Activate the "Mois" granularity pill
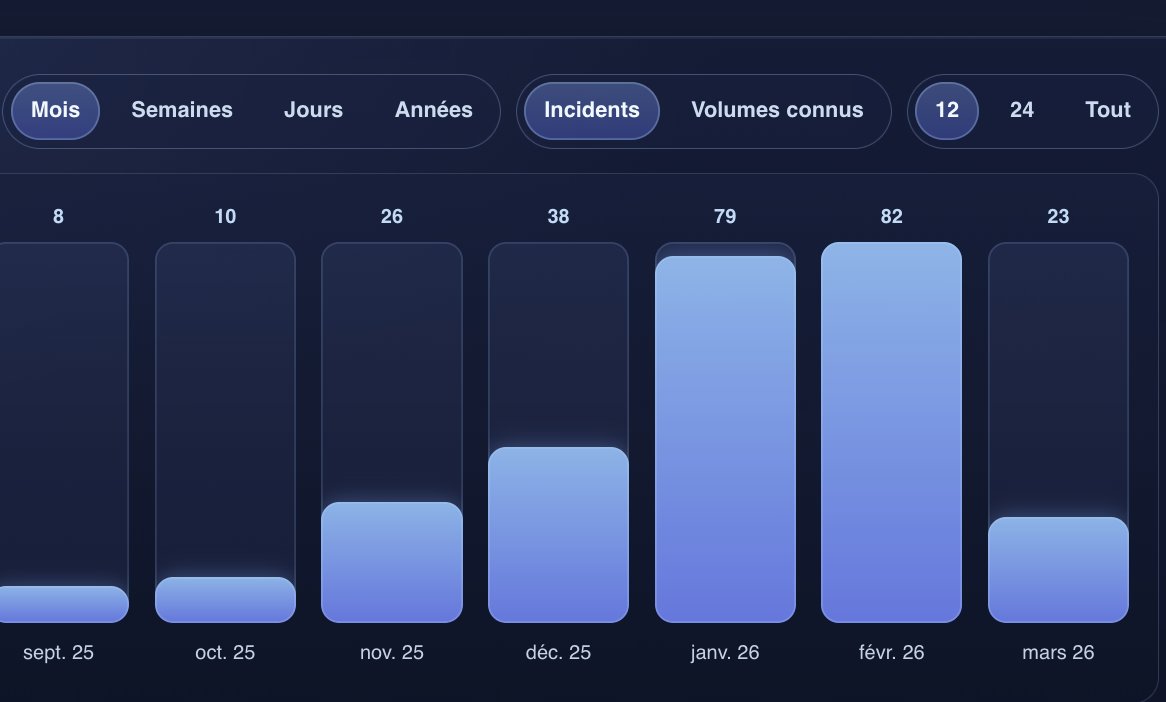 [x=54, y=110]
